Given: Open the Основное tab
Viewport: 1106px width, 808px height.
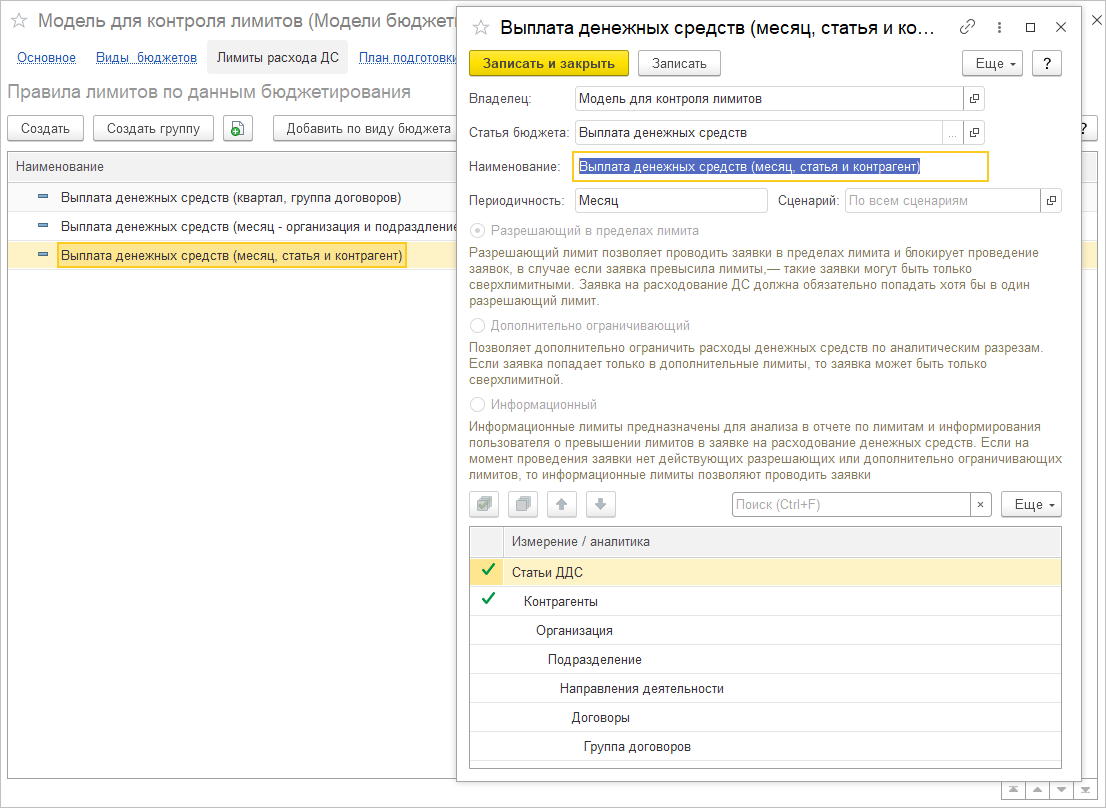Looking at the screenshot, I should point(47,58).
